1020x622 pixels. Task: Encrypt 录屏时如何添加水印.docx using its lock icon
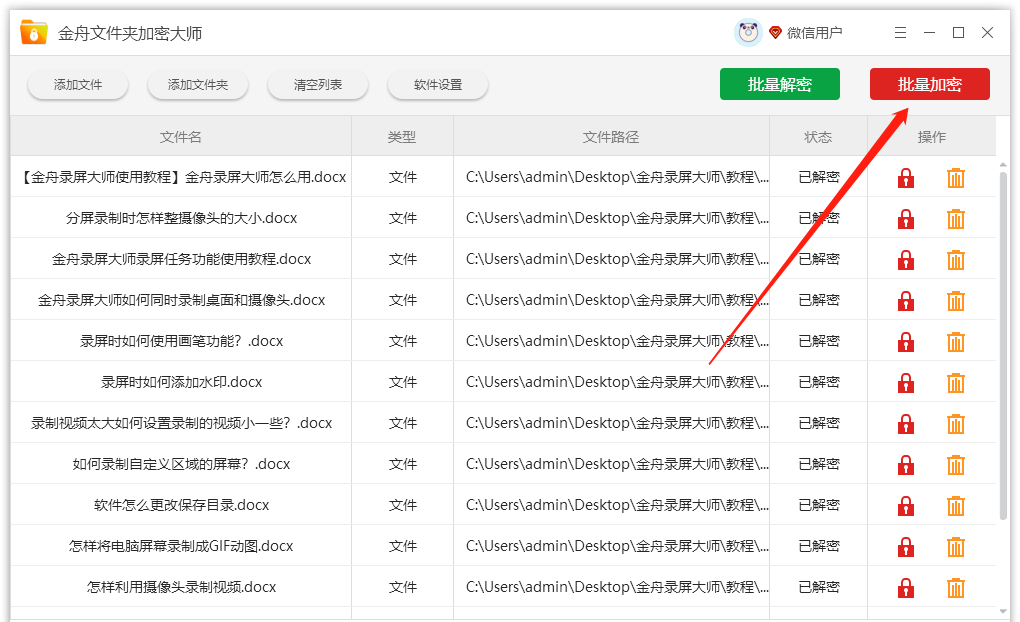click(906, 381)
